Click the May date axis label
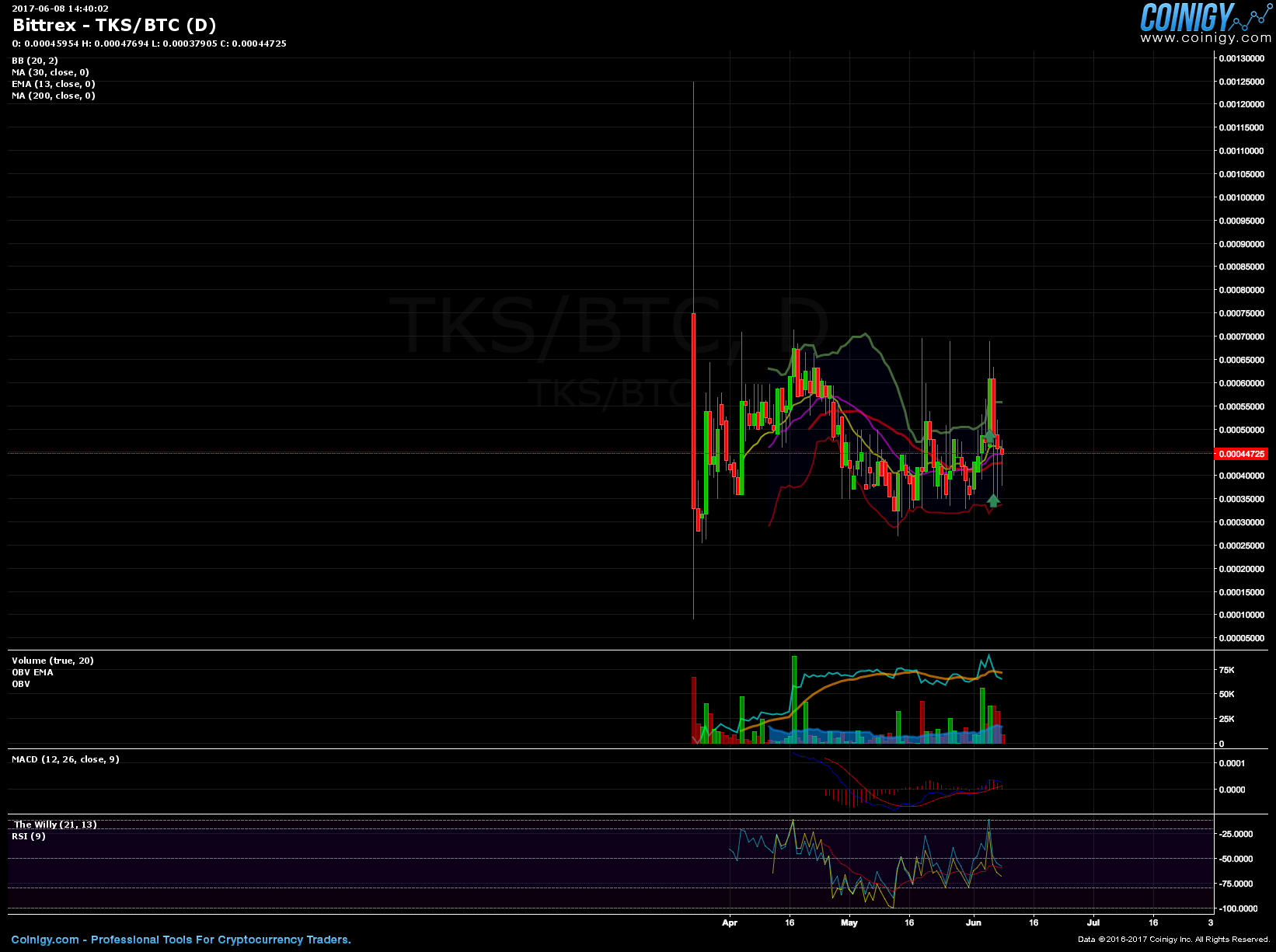1276x952 pixels. (x=849, y=922)
